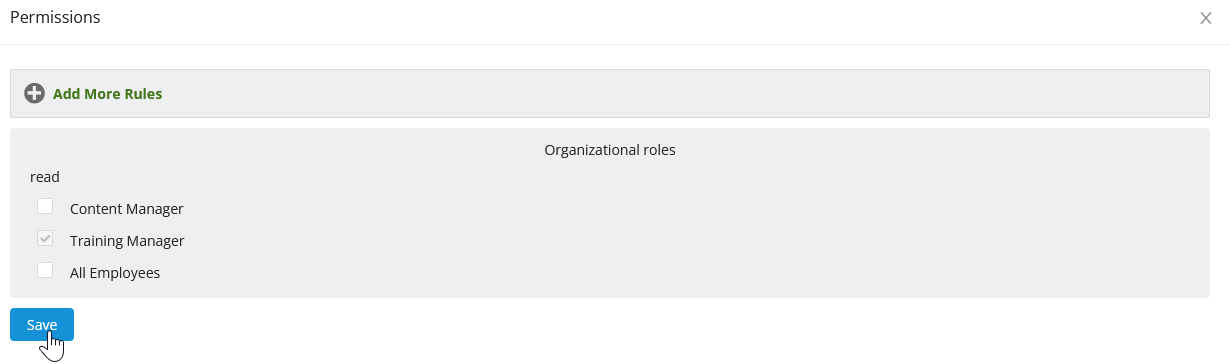Screen dimensions: 1230x364
Task: Open the Add More Rules link
Action: click(107, 94)
